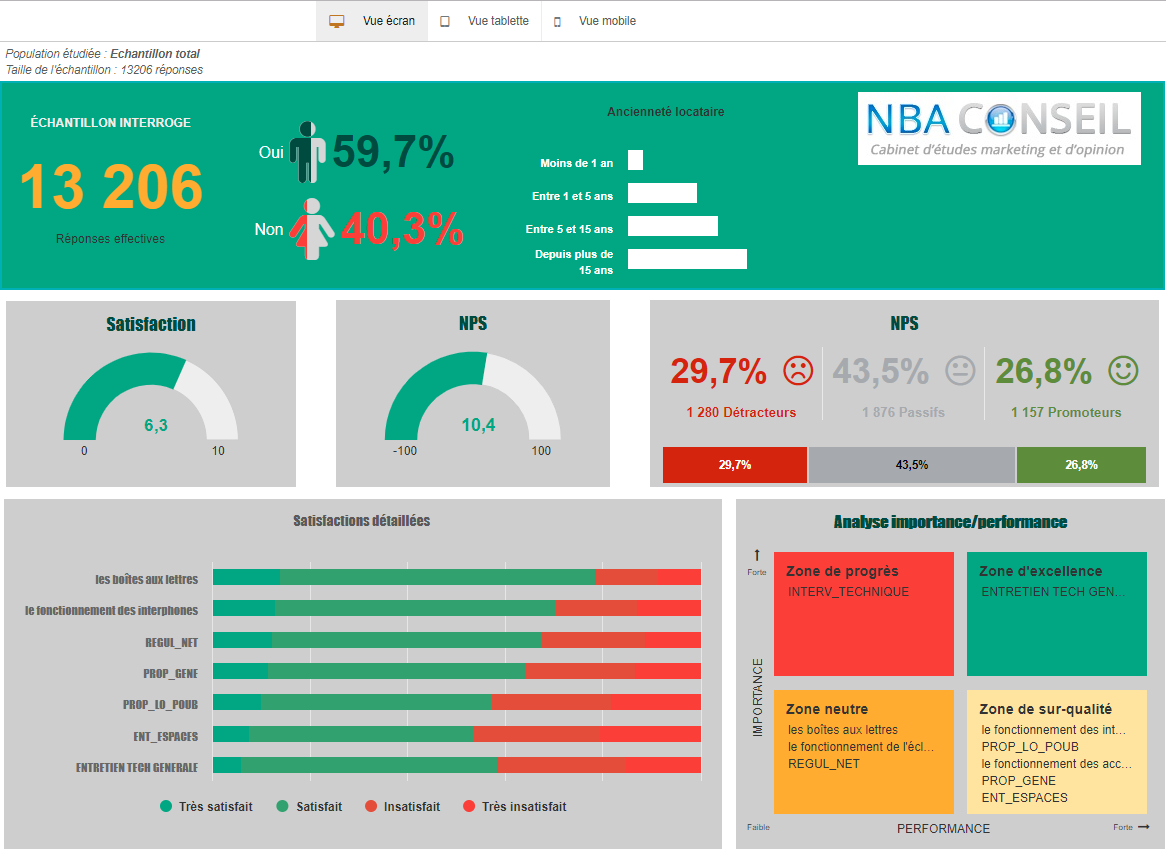Click the Echantillon total population text
This screenshot has height=849, width=1166.
[155, 54]
